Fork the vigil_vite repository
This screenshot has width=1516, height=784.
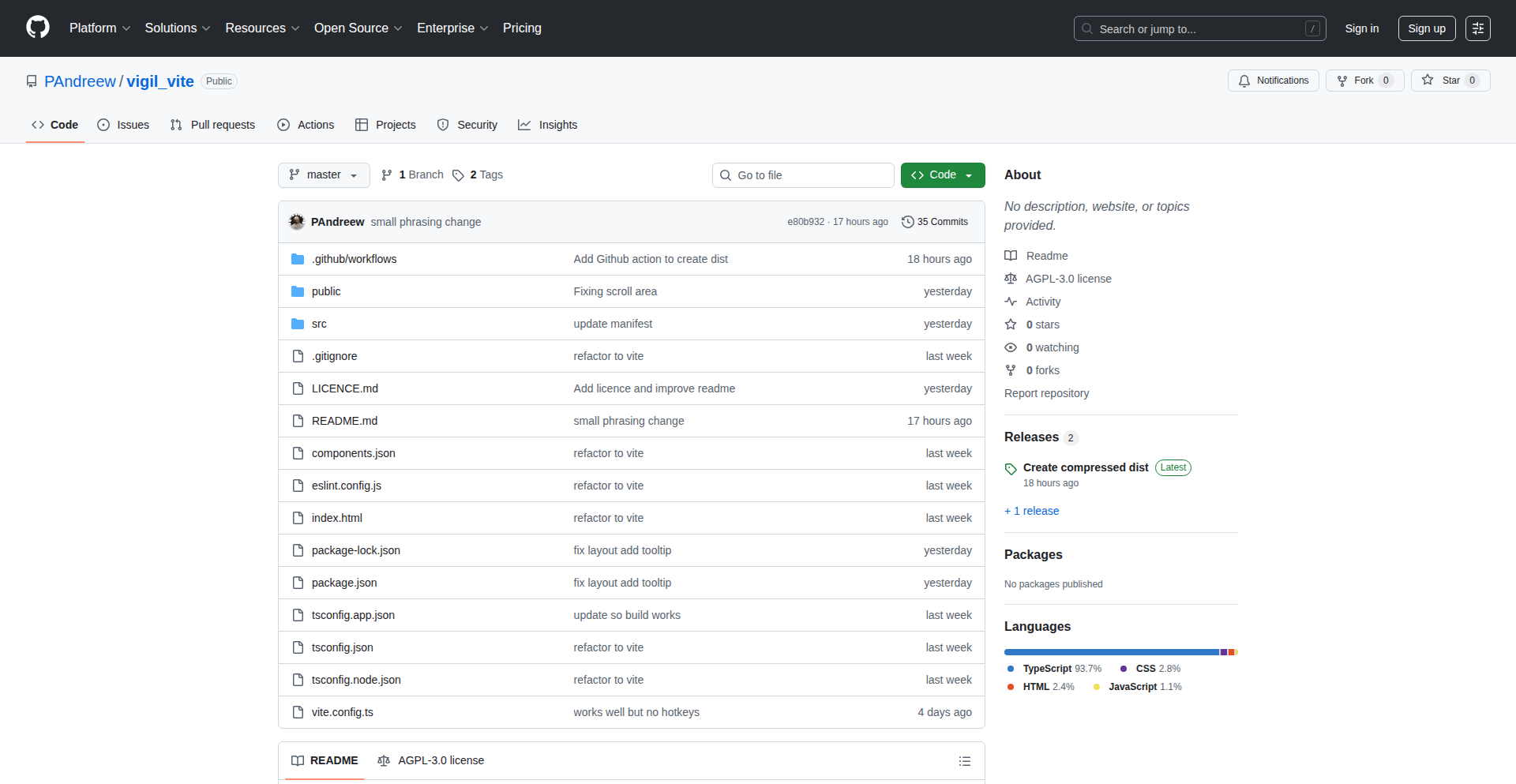(x=1364, y=81)
